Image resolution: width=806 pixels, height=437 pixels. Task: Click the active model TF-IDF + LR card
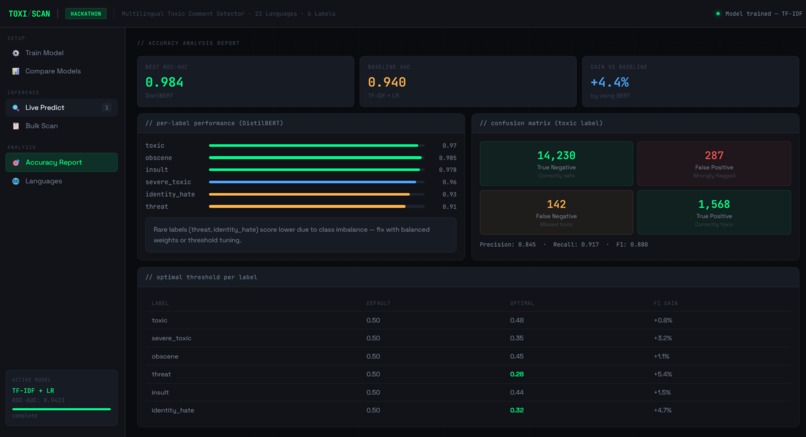click(x=62, y=398)
